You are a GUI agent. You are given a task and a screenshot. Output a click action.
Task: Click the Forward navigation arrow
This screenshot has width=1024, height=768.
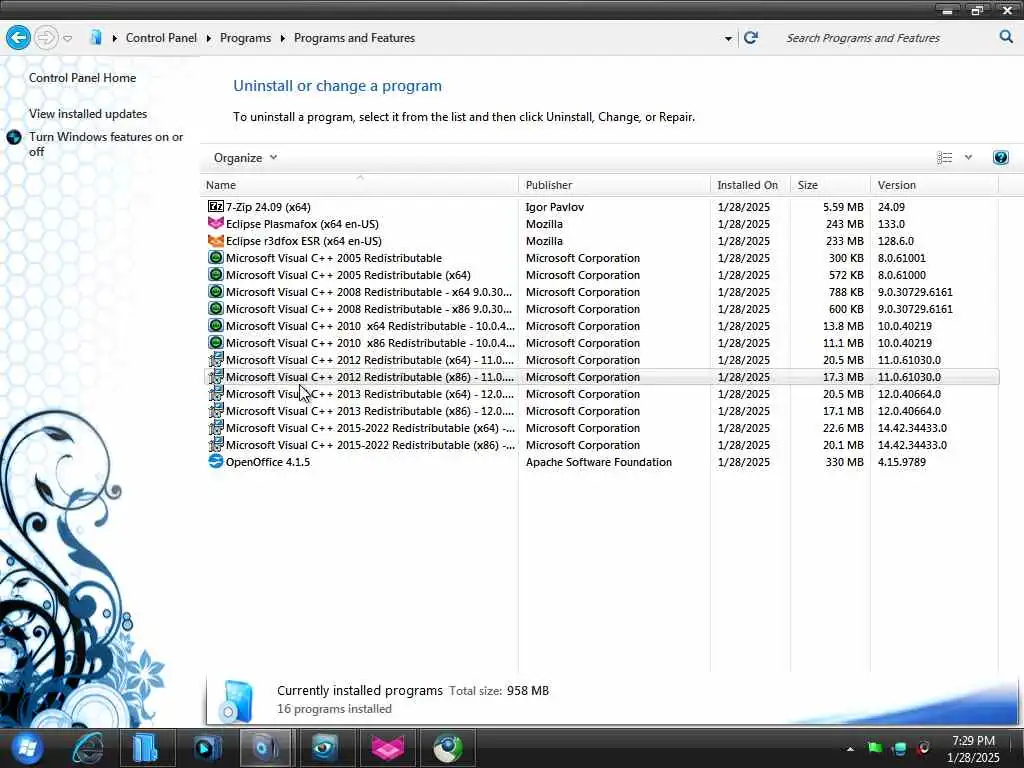(46, 38)
